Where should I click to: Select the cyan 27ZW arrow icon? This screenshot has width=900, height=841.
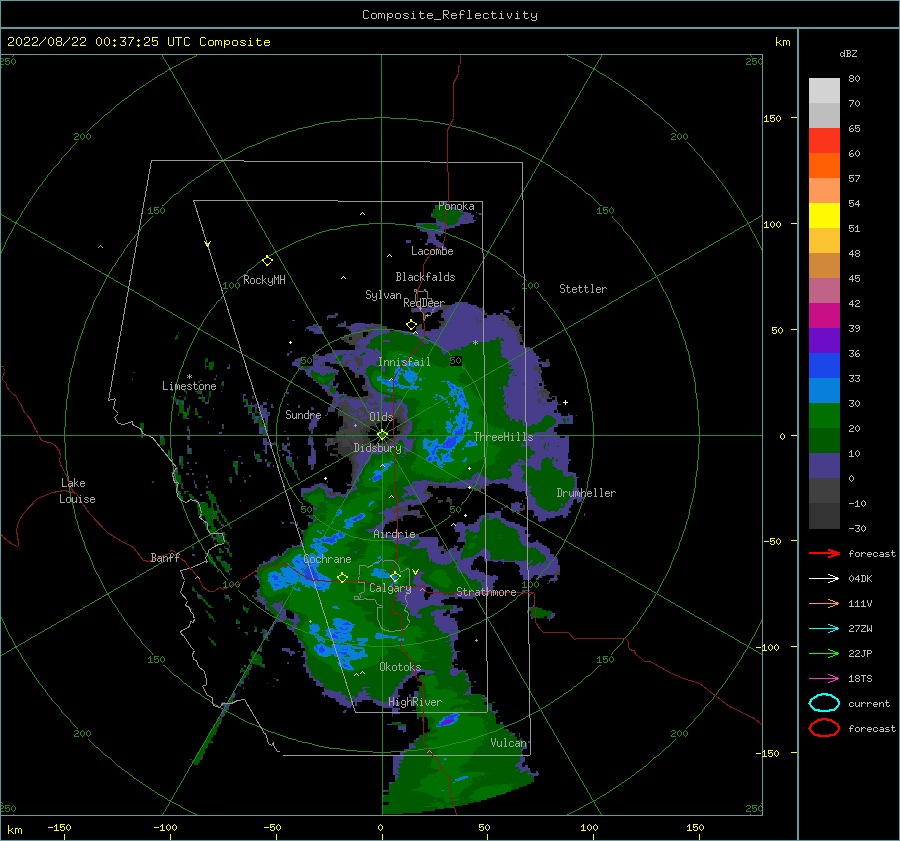824,628
